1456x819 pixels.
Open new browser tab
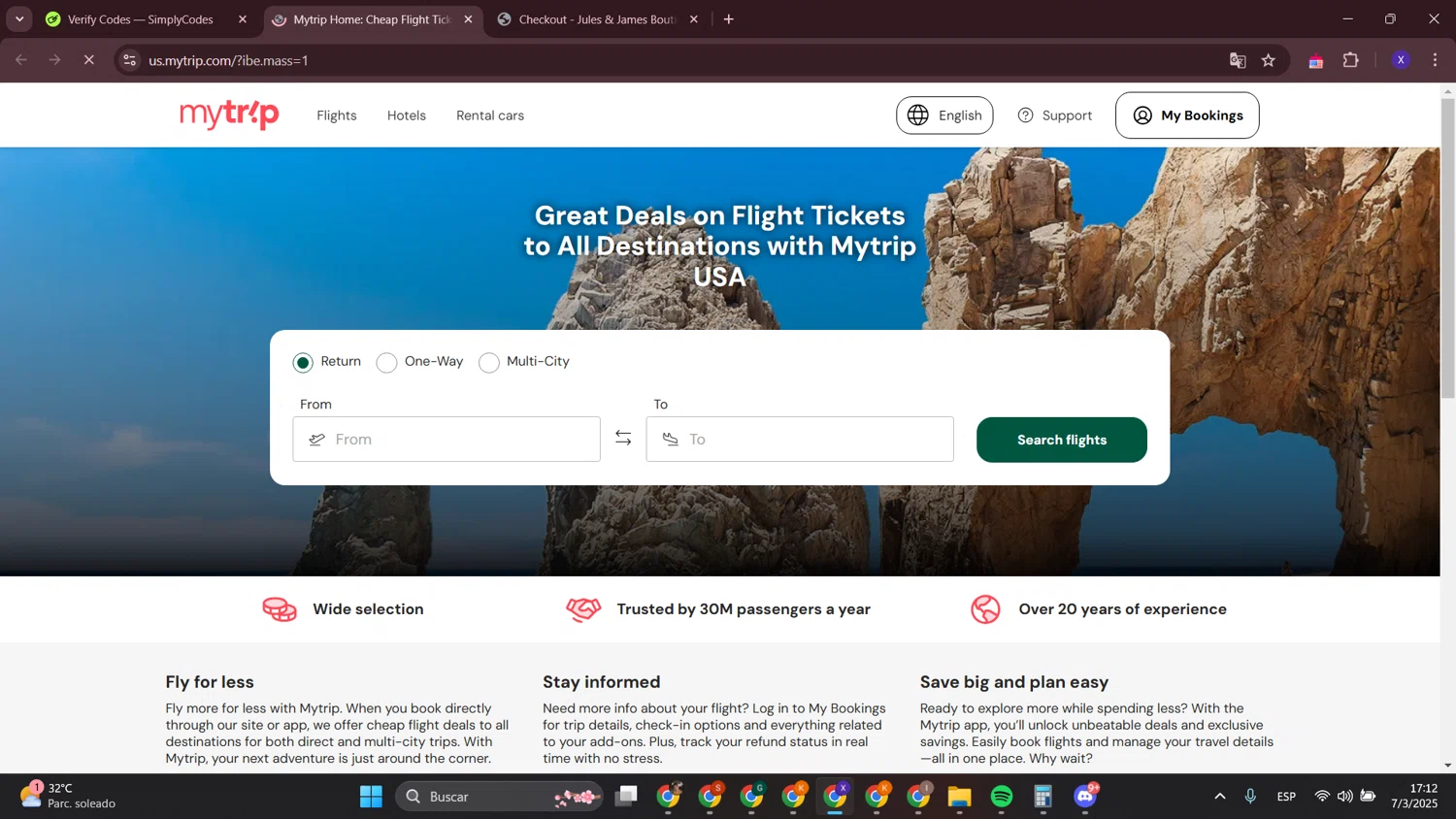[x=729, y=19]
